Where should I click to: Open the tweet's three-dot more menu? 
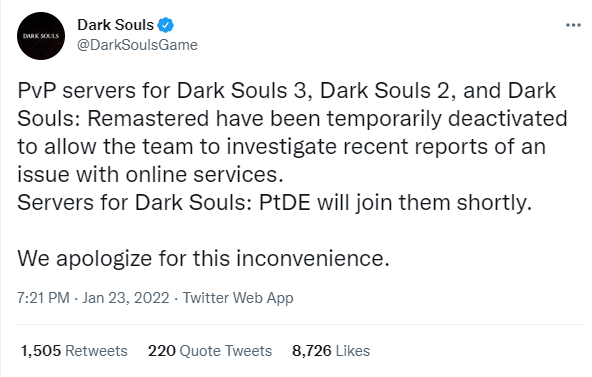tap(573, 25)
